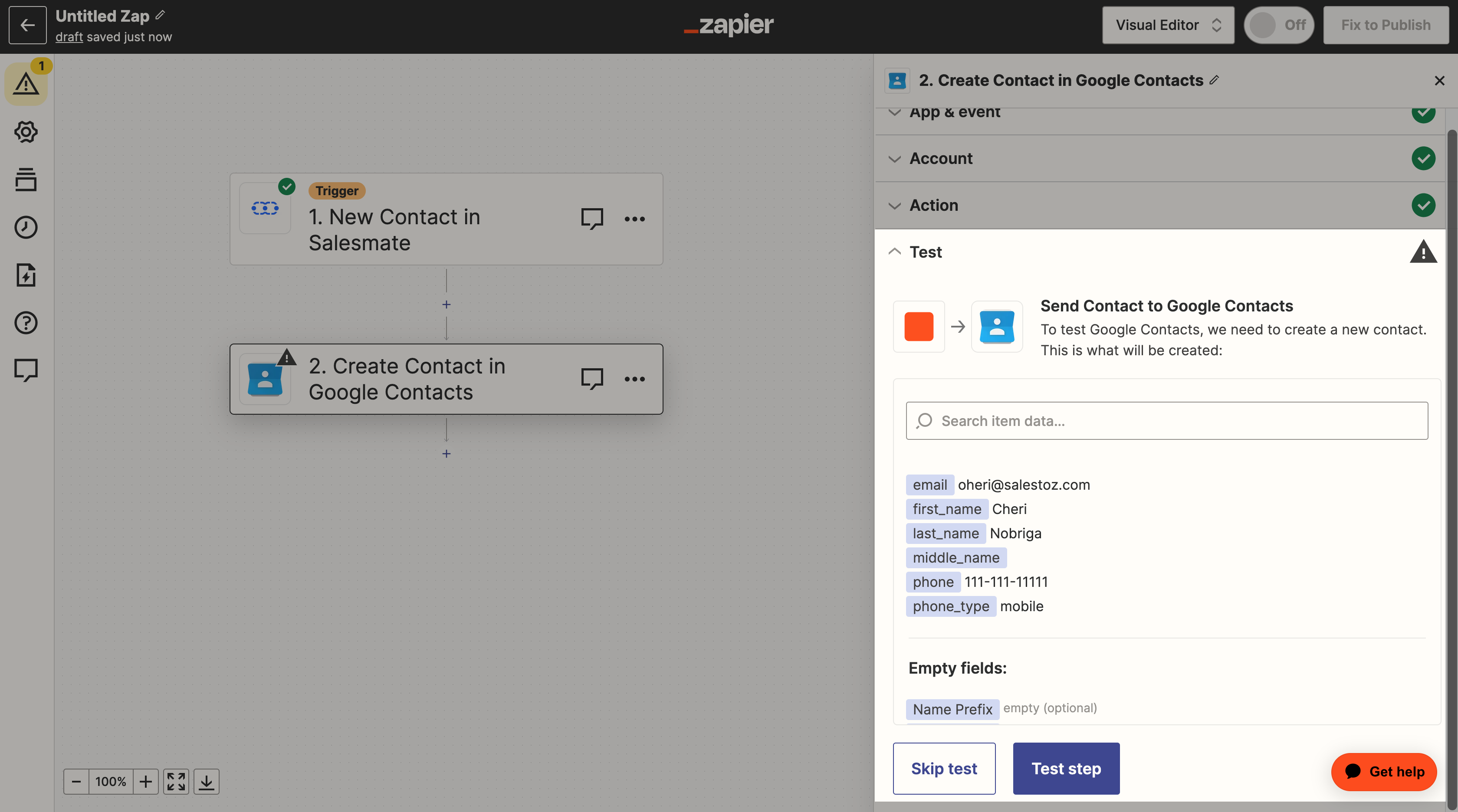This screenshot has width=1458, height=812.
Task: Add a step between the trigger and the action
Action: coord(447,305)
